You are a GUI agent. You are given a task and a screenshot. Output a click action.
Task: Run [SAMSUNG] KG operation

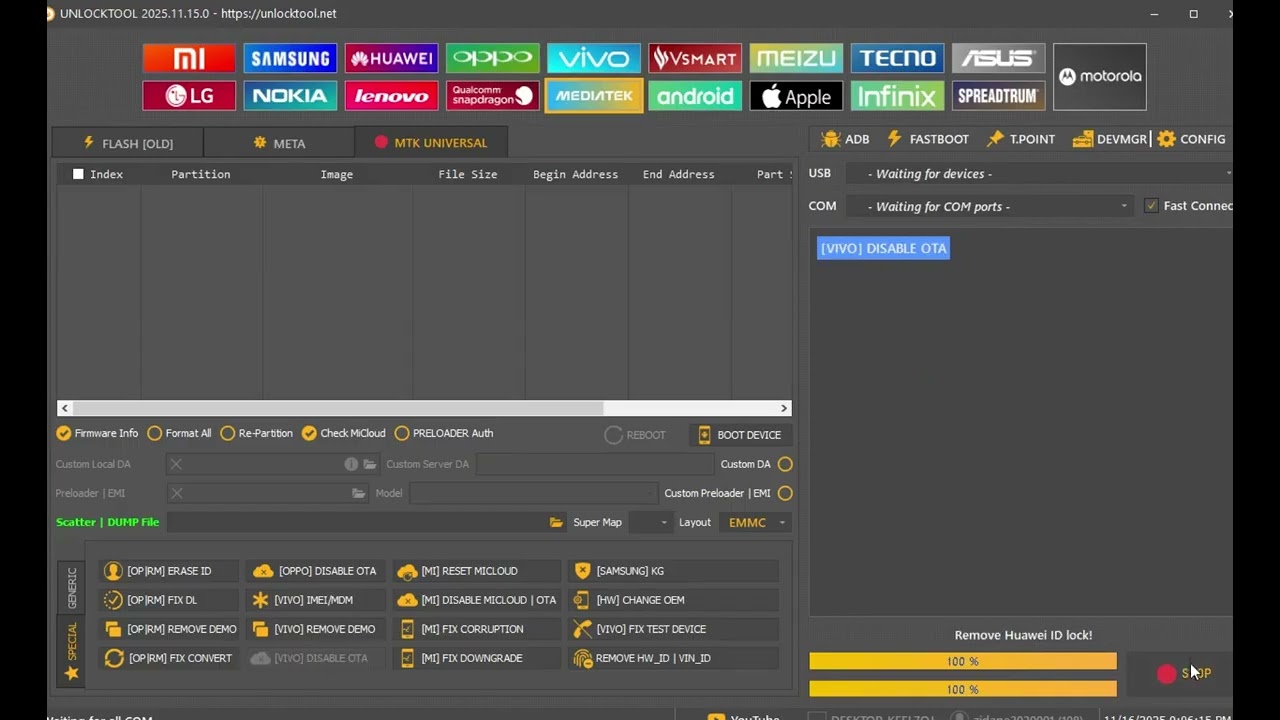click(673, 571)
